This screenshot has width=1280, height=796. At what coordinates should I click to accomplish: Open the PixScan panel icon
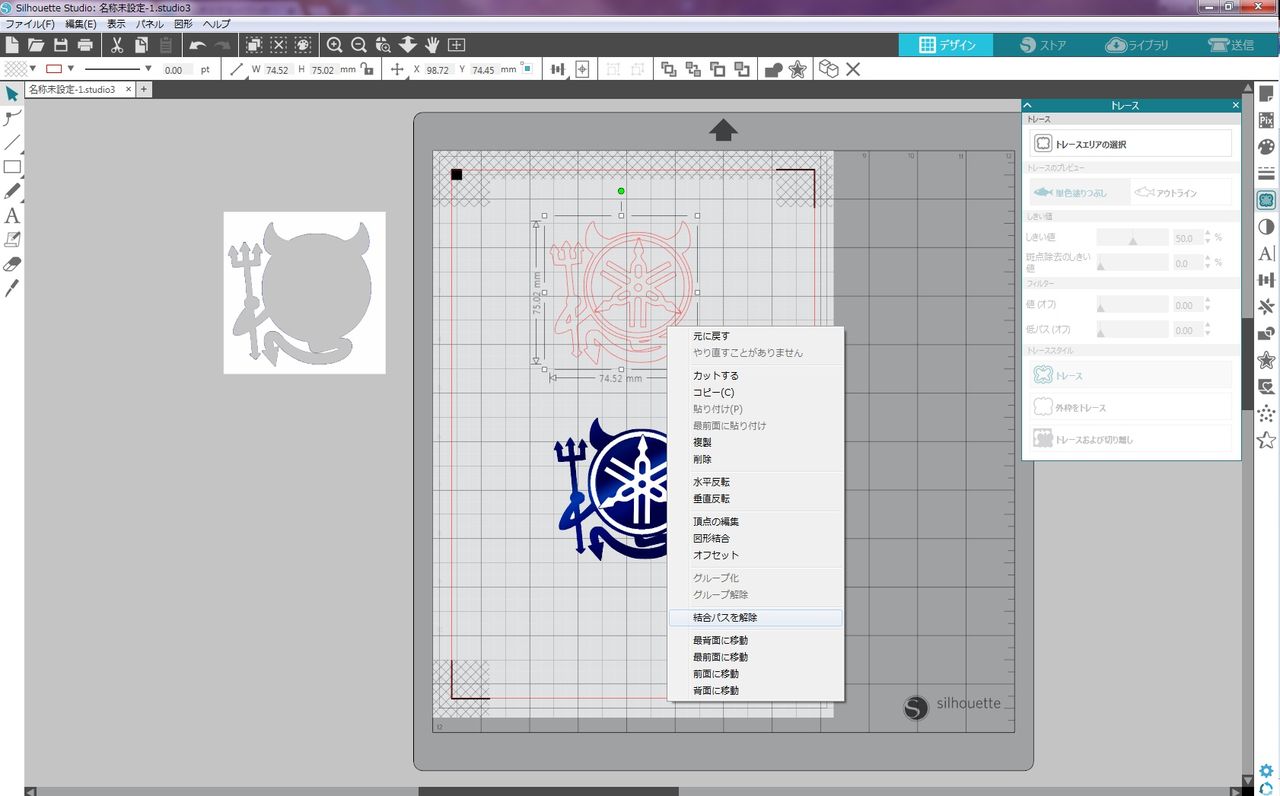[1266, 120]
